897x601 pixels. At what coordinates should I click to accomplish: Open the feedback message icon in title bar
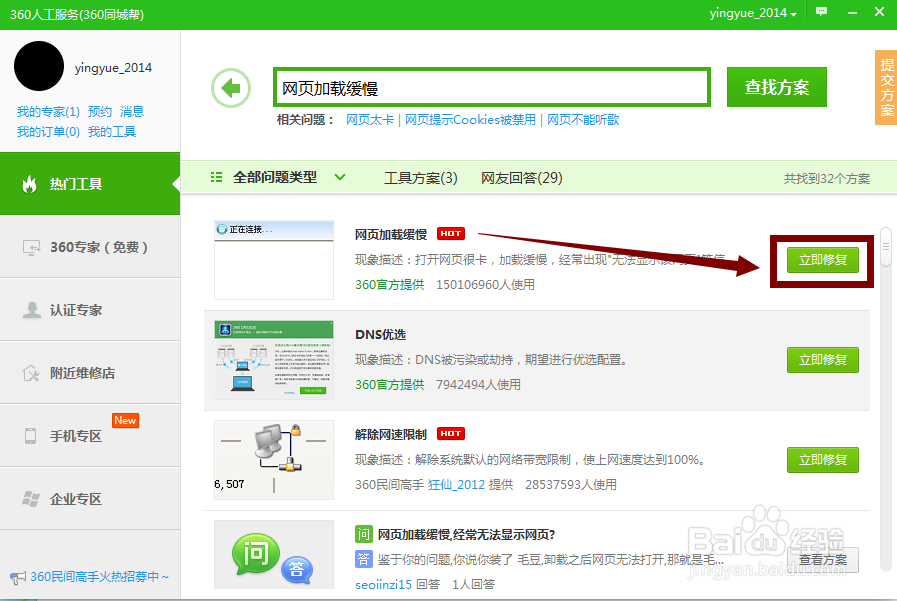pos(821,12)
